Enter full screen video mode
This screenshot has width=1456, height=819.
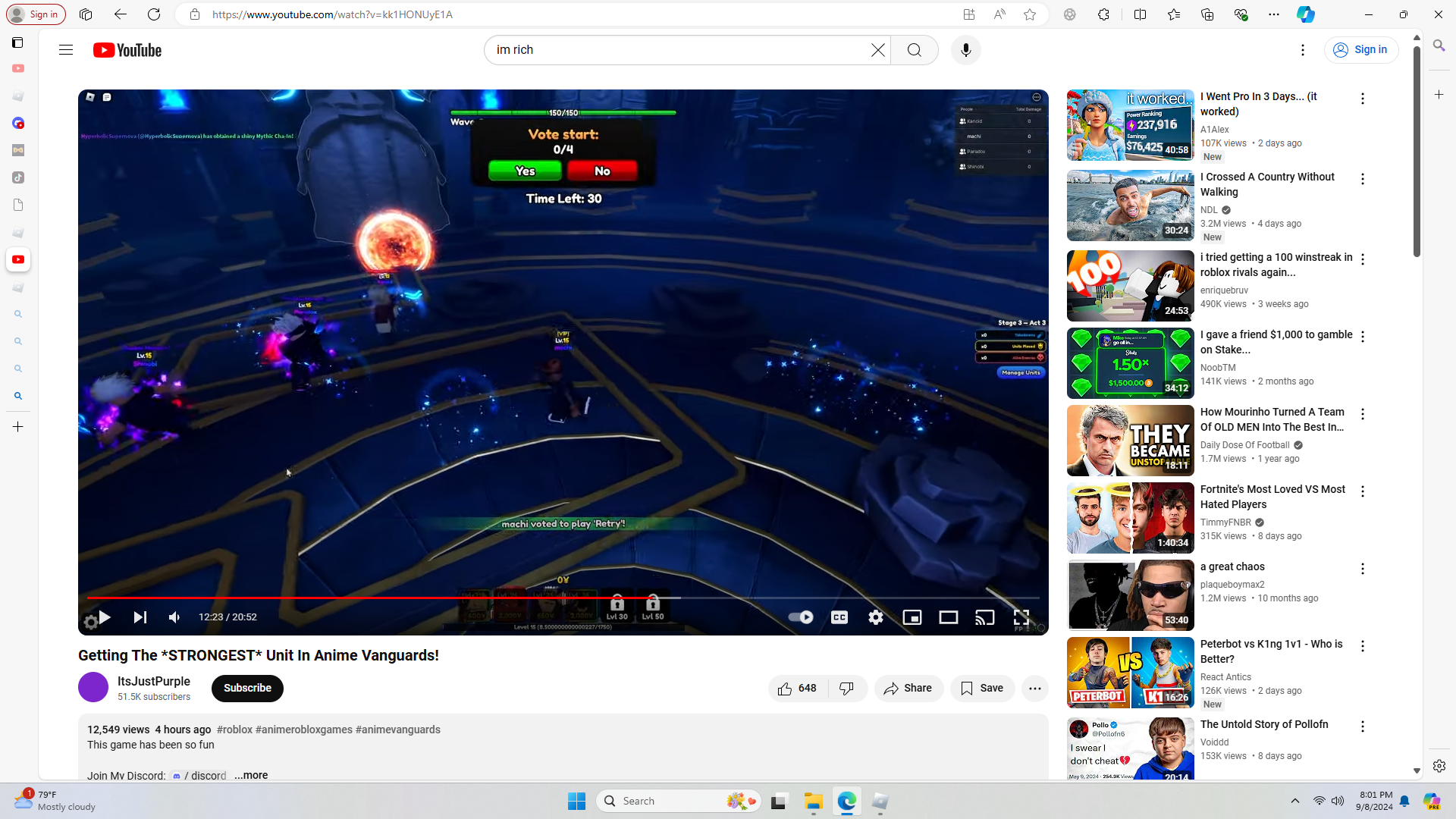click(x=1021, y=617)
